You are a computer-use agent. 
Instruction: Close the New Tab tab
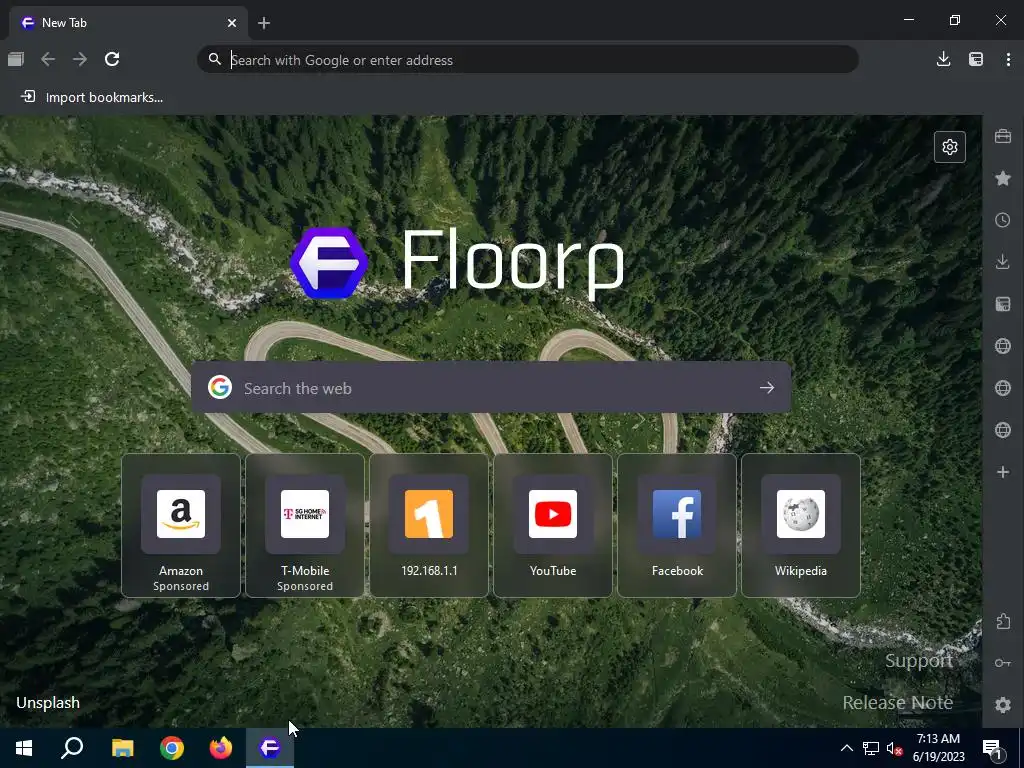pyautogui.click(x=232, y=23)
